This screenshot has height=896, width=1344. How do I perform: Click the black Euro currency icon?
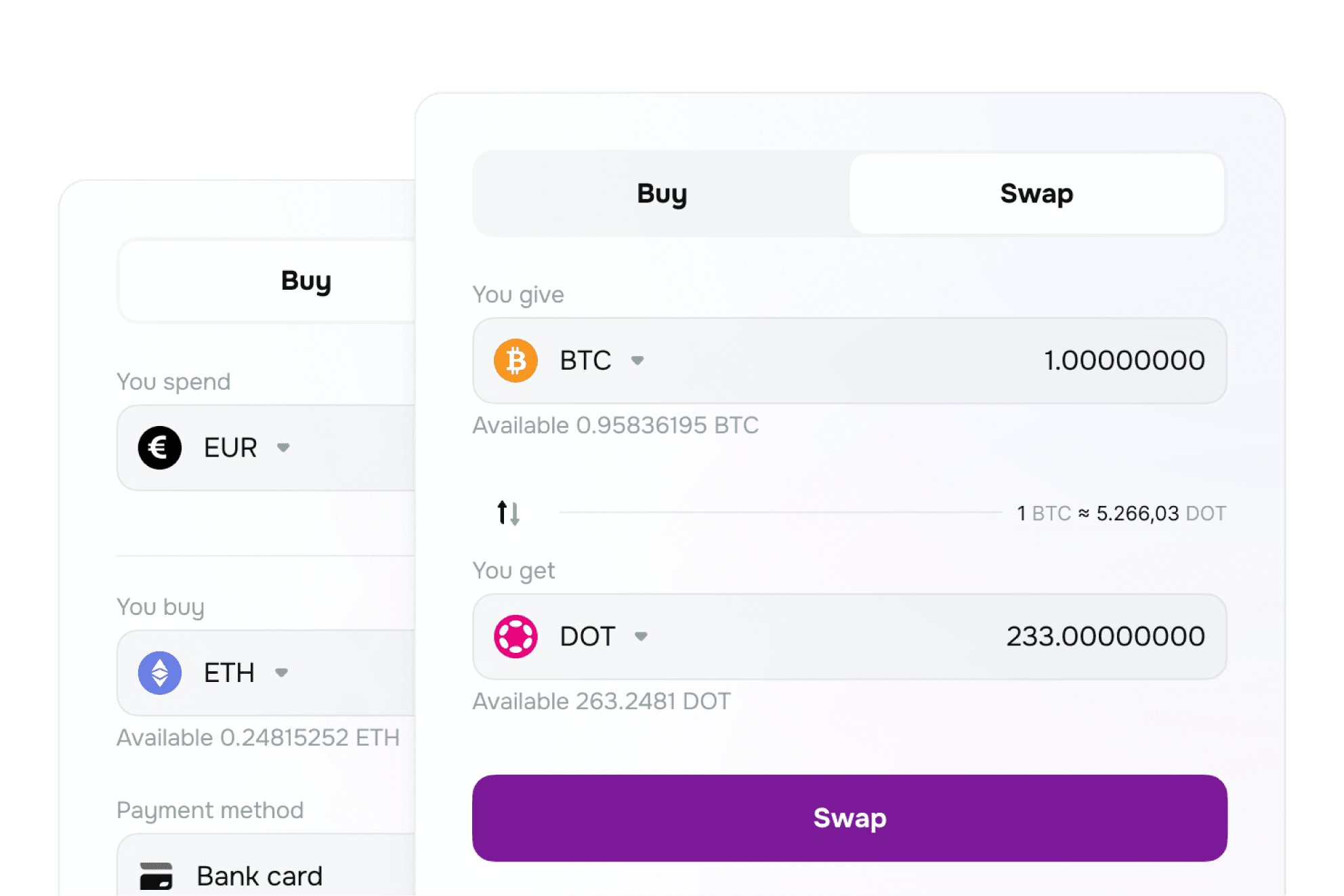pos(160,448)
